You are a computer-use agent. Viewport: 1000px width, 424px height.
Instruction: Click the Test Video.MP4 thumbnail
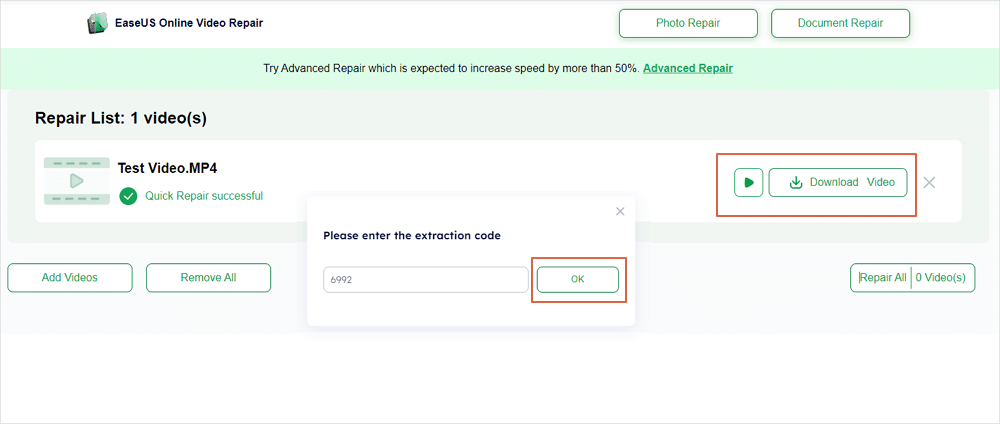76,181
